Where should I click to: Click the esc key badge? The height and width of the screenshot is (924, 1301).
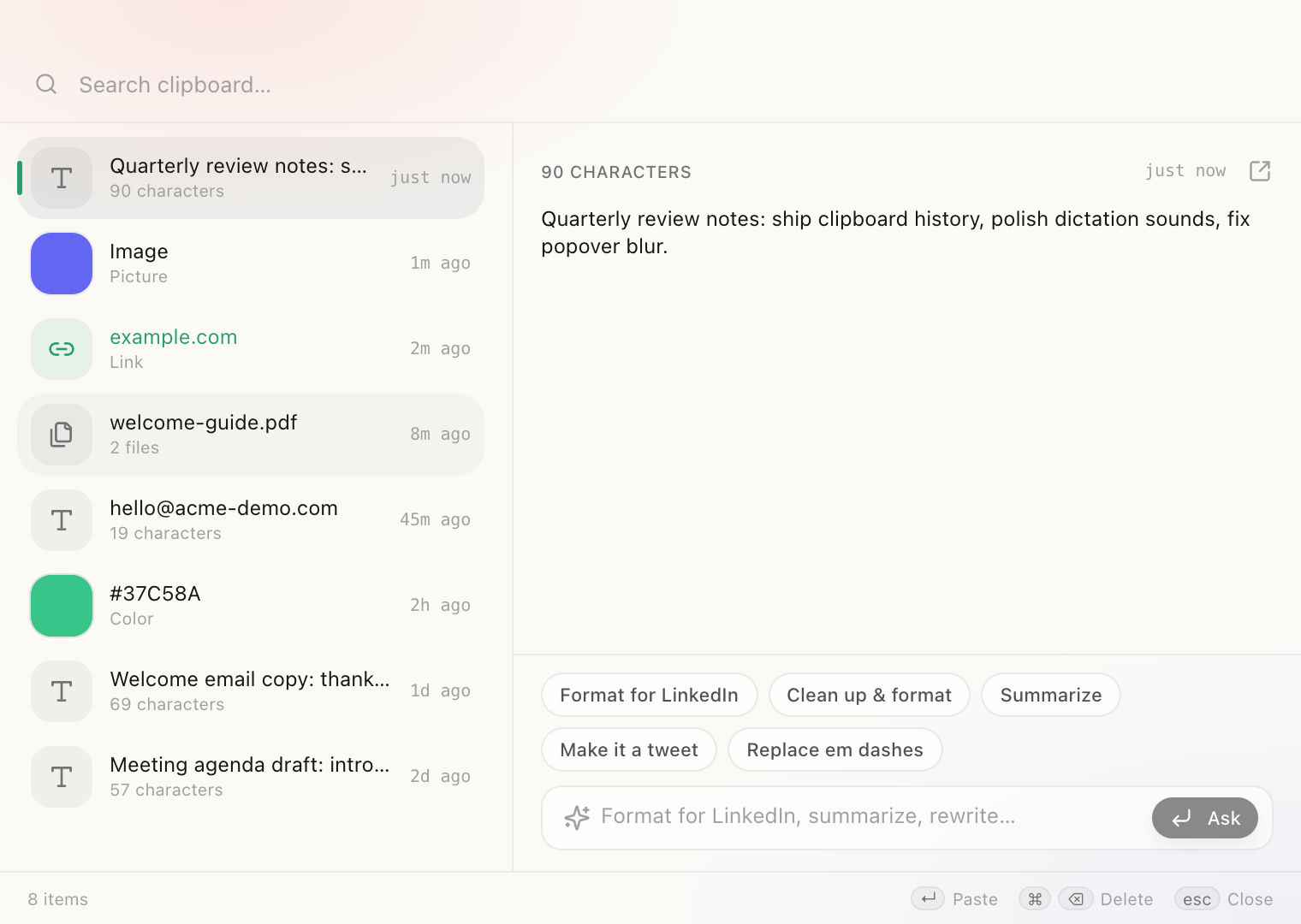[1197, 898]
